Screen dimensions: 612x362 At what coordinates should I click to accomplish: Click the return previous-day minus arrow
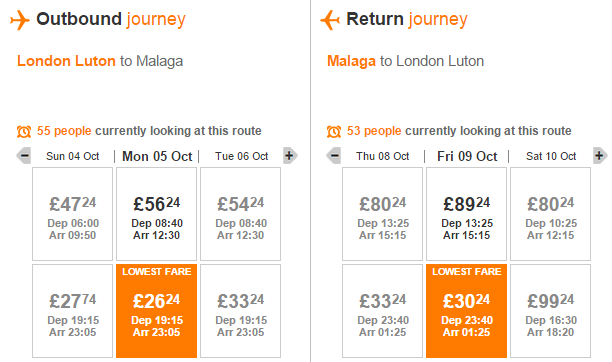334,156
